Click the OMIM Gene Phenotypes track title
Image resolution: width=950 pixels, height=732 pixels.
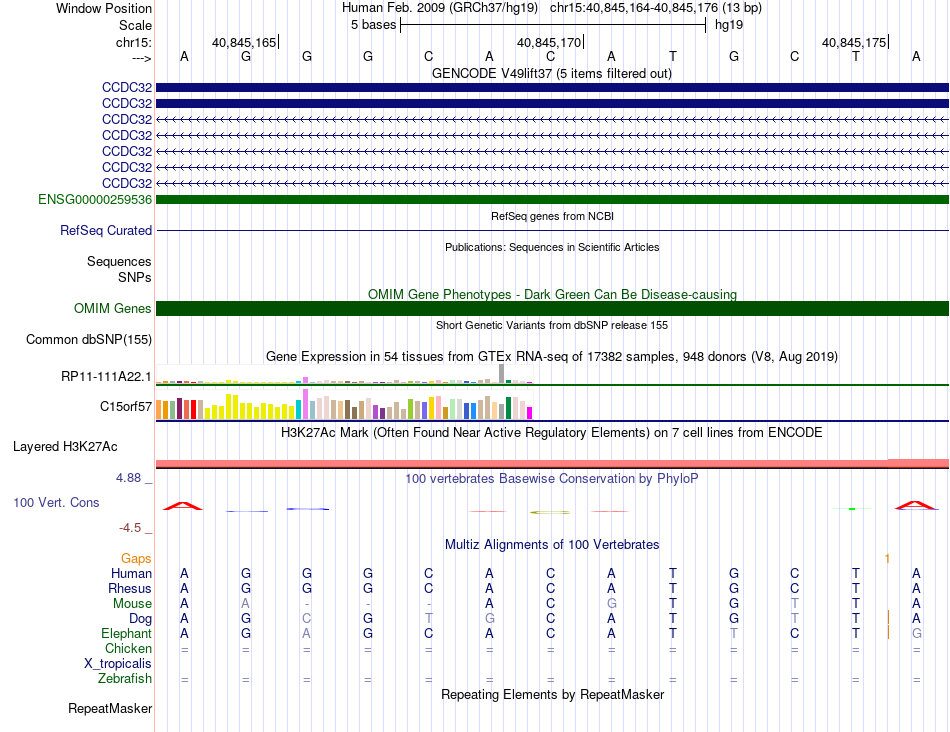click(552, 294)
